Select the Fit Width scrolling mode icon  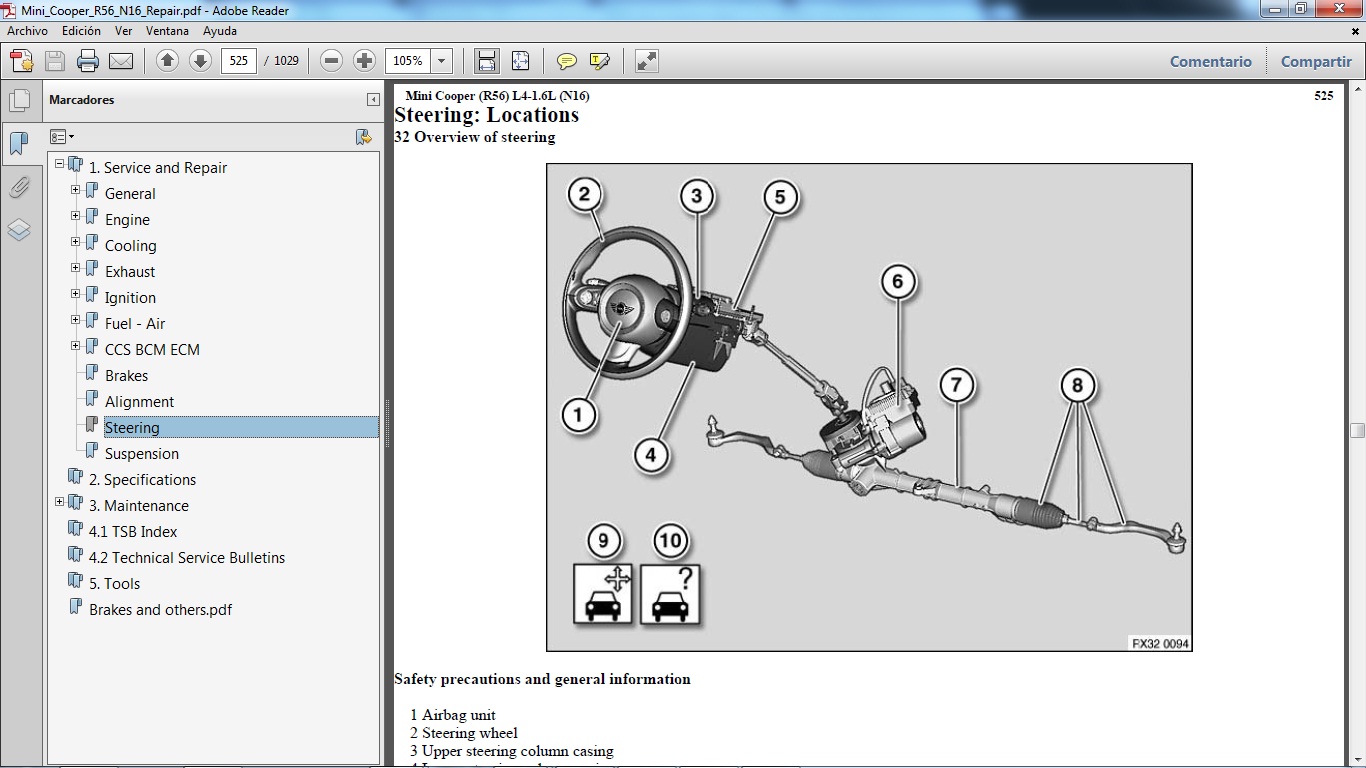pyautogui.click(x=487, y=61)
